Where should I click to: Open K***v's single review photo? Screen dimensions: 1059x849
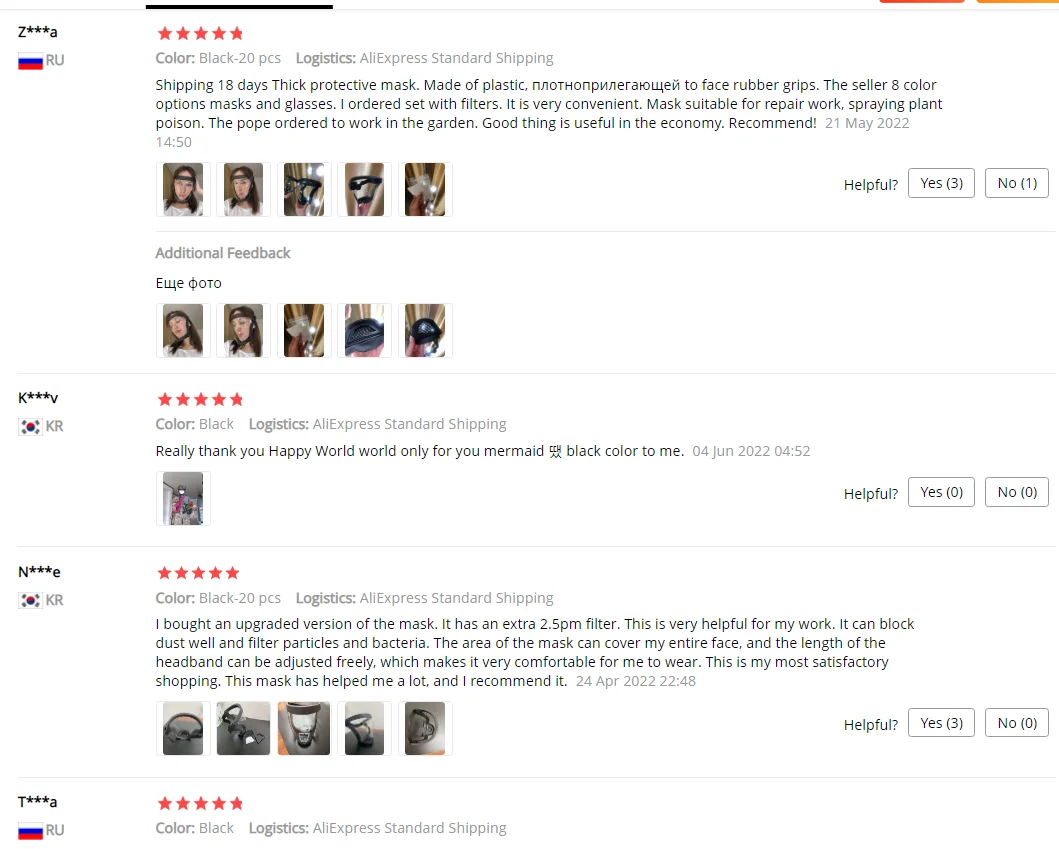pos(183,498)
